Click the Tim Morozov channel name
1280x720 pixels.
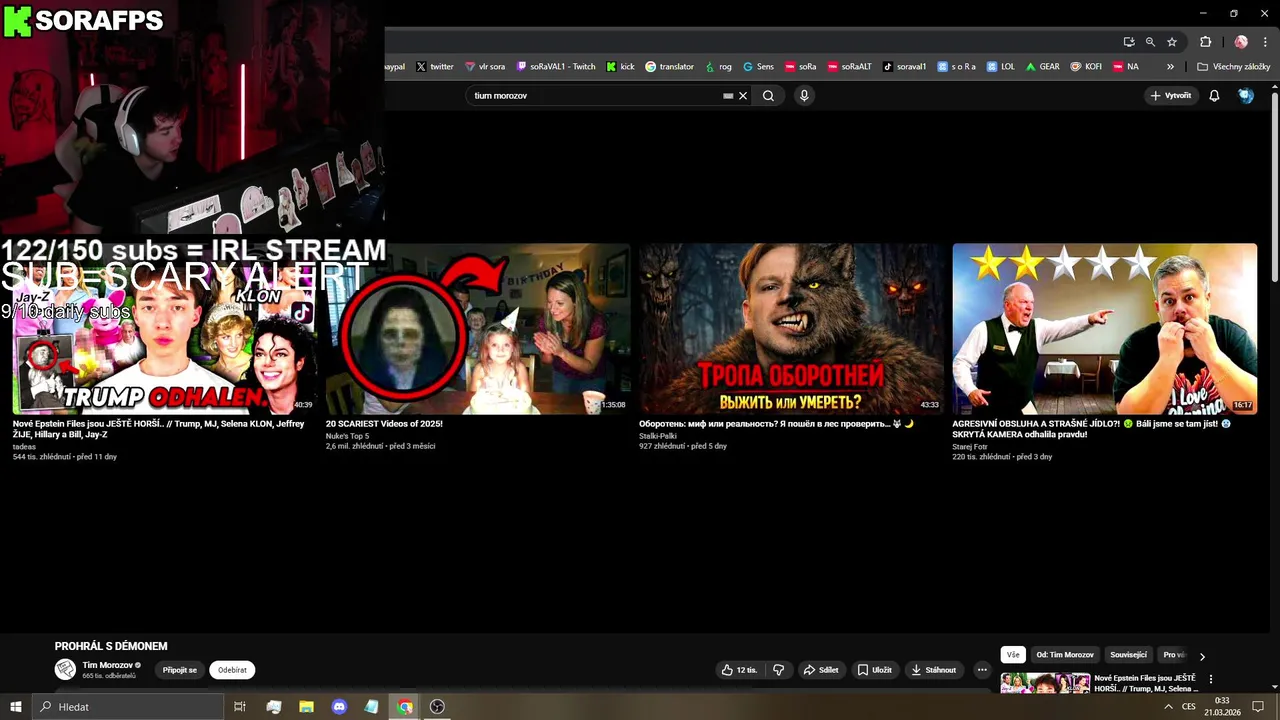[107, 665]
